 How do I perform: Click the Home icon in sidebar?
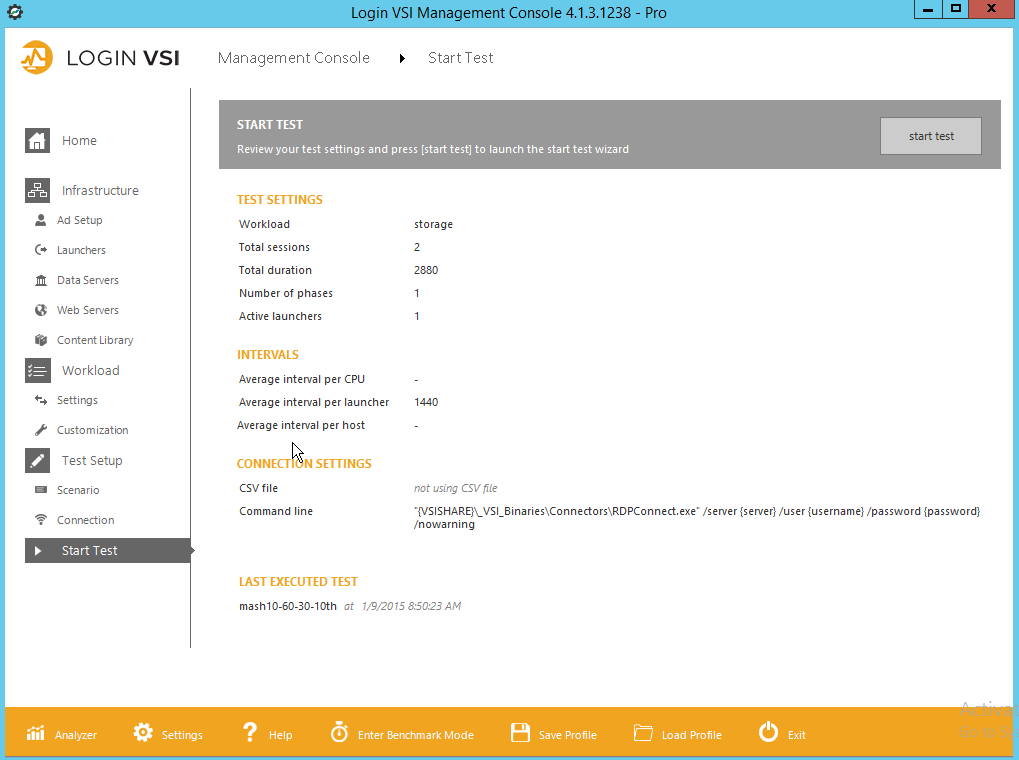[37, 140]
